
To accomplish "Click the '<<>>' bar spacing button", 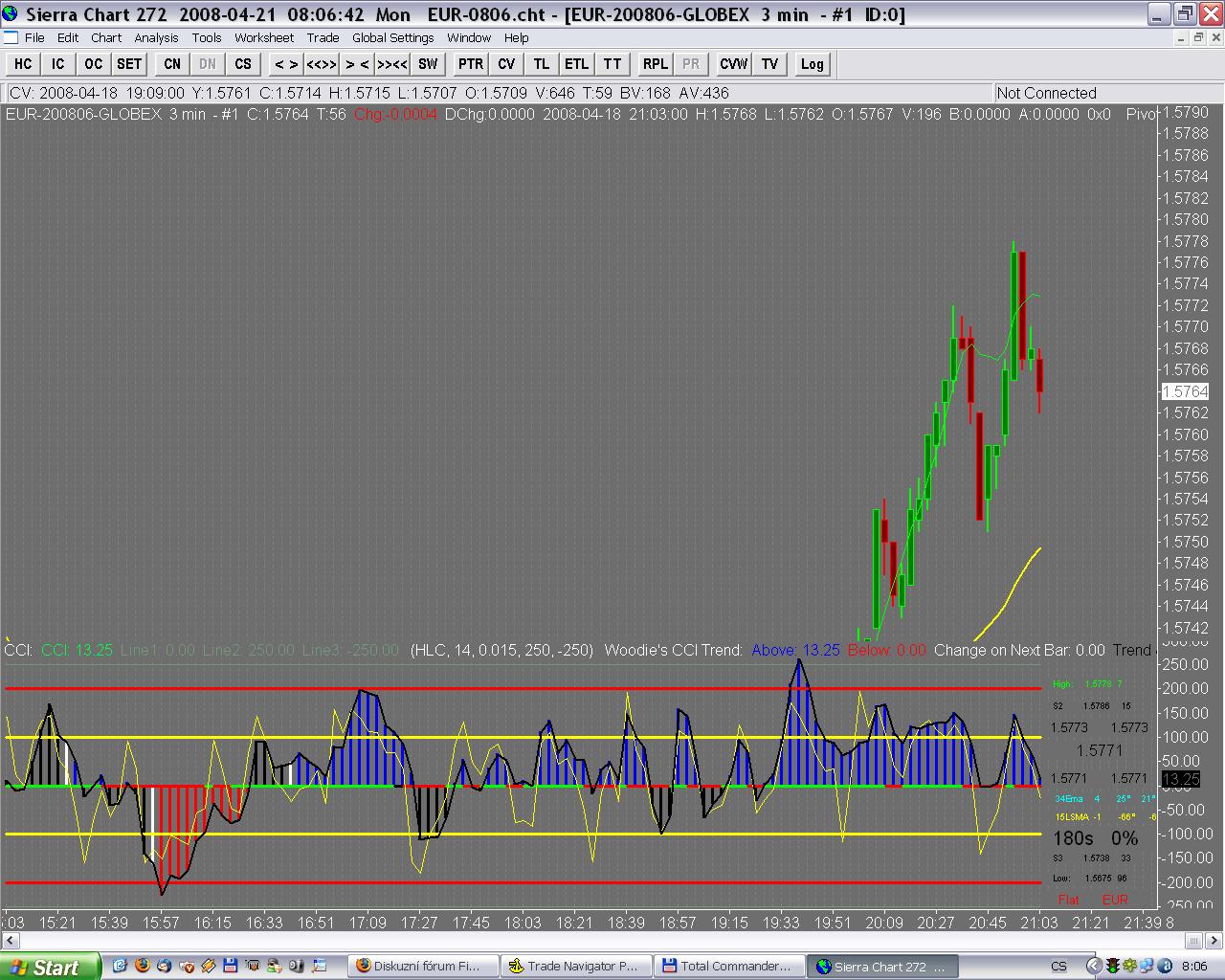I will click(x=322, y=64).
